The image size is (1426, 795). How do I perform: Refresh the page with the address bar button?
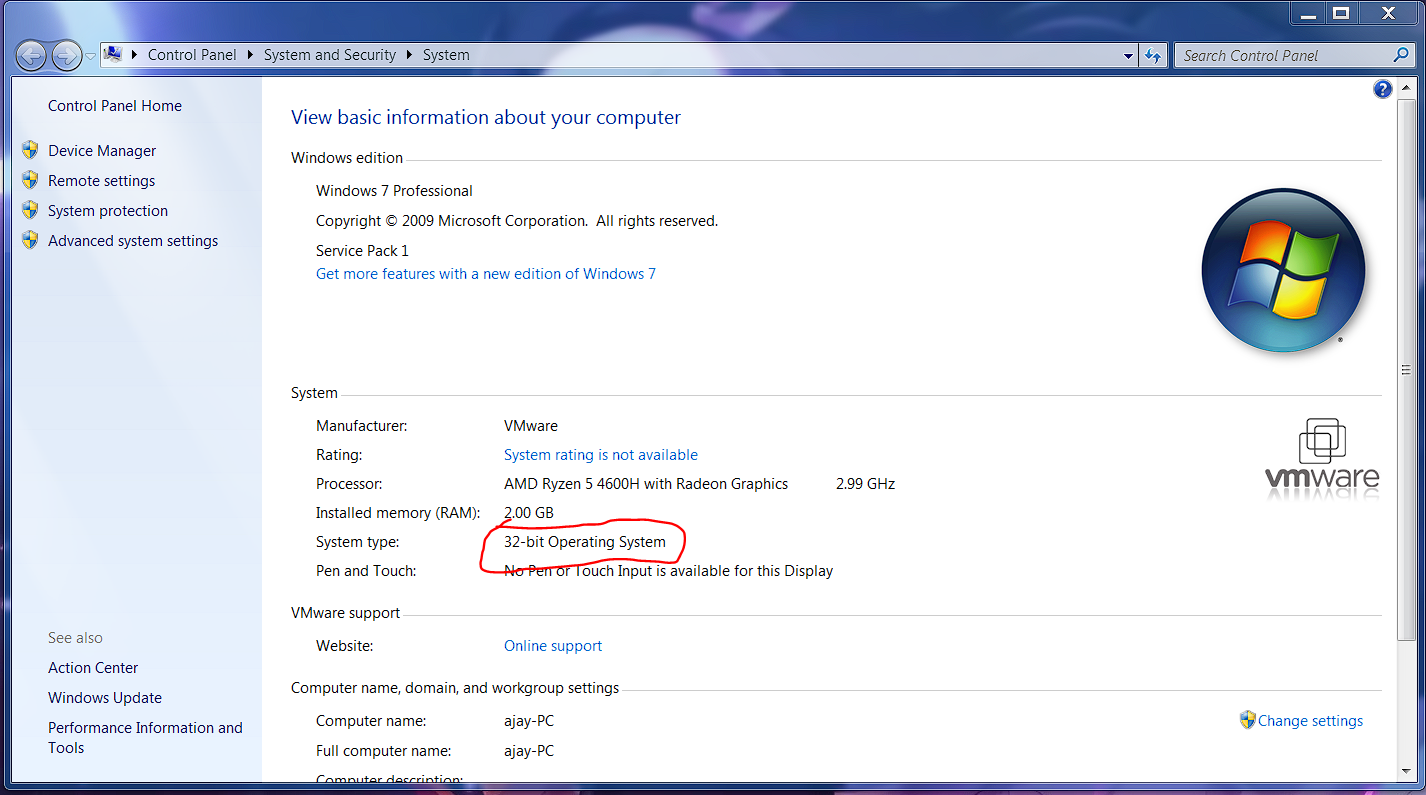pyautogui.click(x=1154, y=56)
